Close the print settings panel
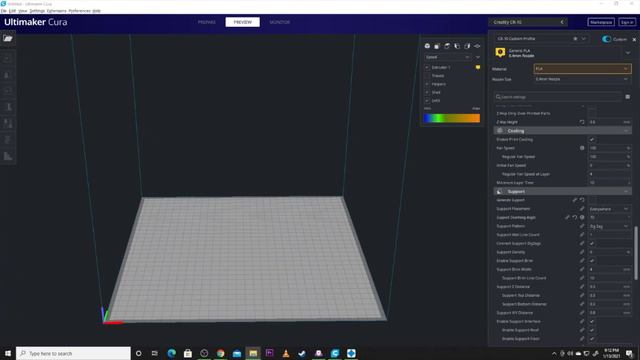This screenshot has width=640, height=360. point(634,40)
